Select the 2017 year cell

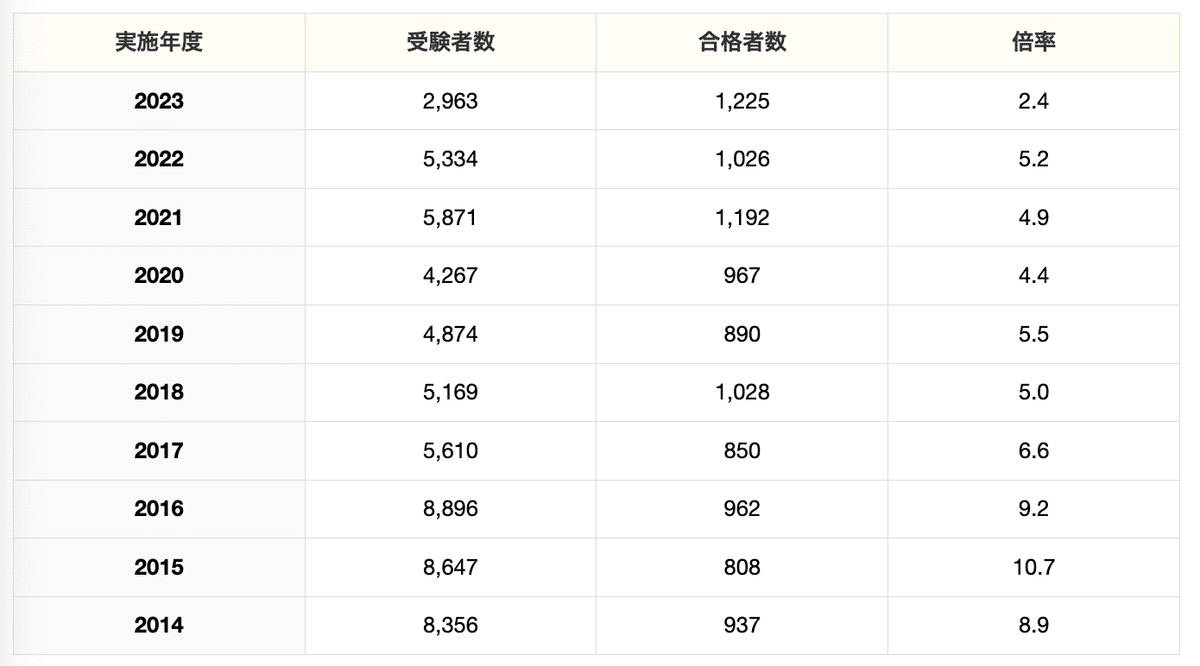[x=159, y=450]
